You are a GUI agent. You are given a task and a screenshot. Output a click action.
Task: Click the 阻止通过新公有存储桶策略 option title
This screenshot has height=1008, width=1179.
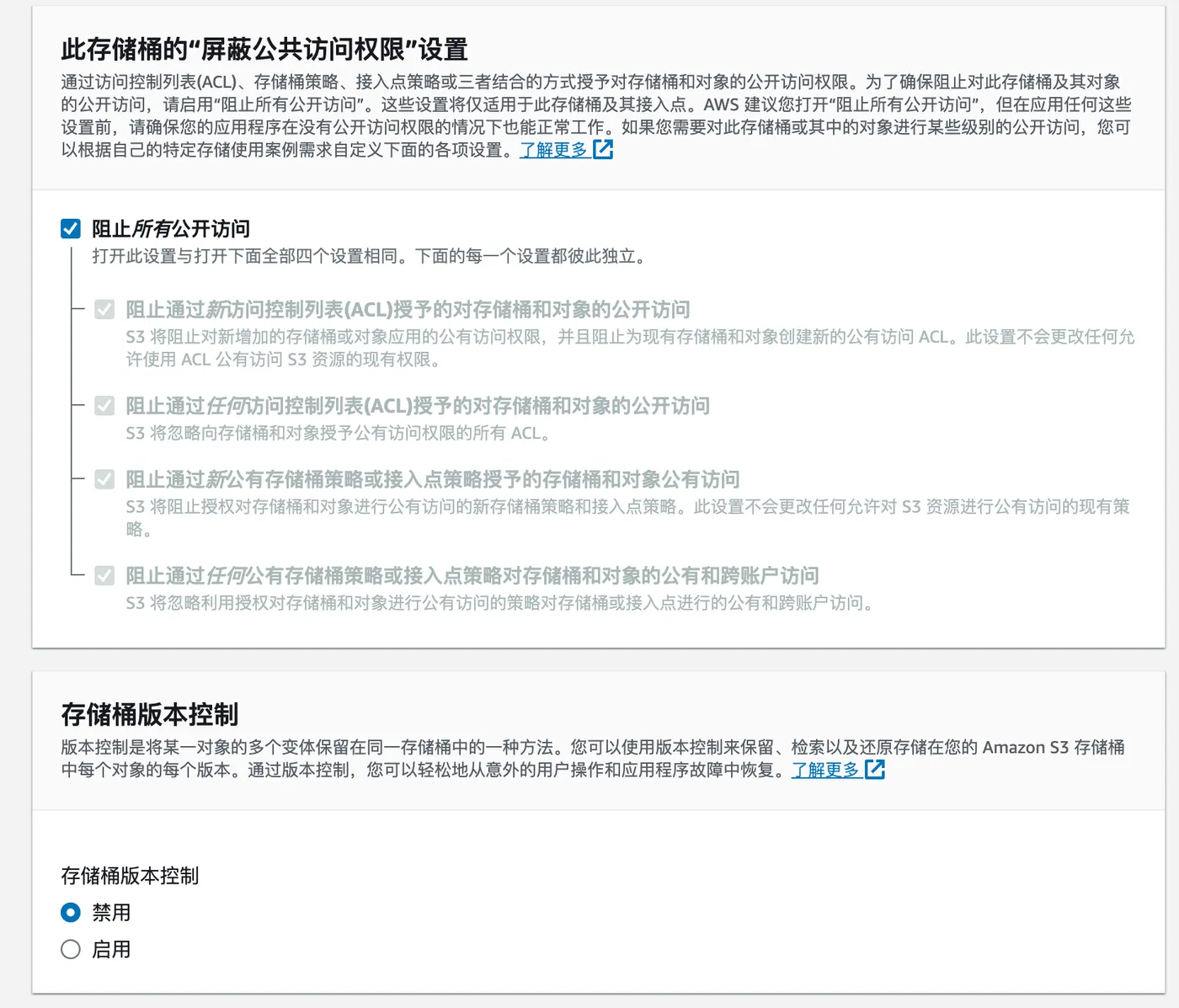pos(432,479)
